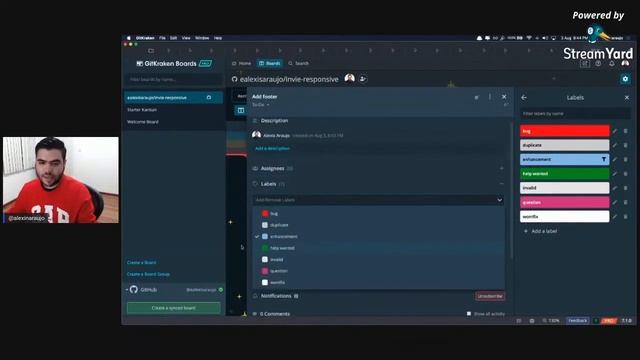
Task: Click the filter icon on enhancement label
Action: pos(604,160)
